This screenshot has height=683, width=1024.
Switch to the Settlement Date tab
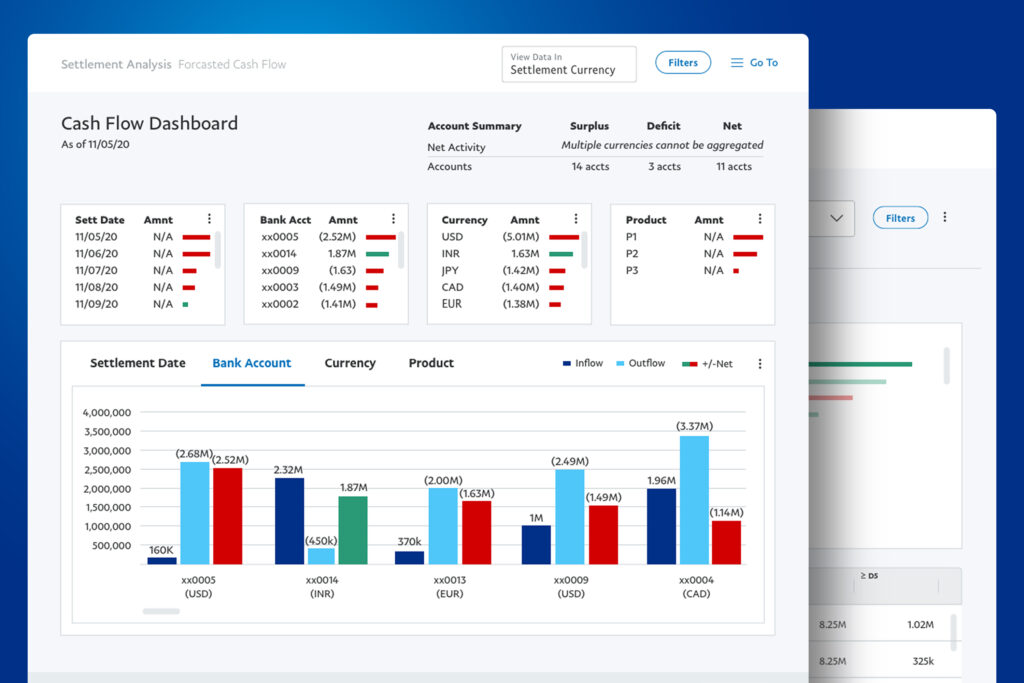click(138, 363)
